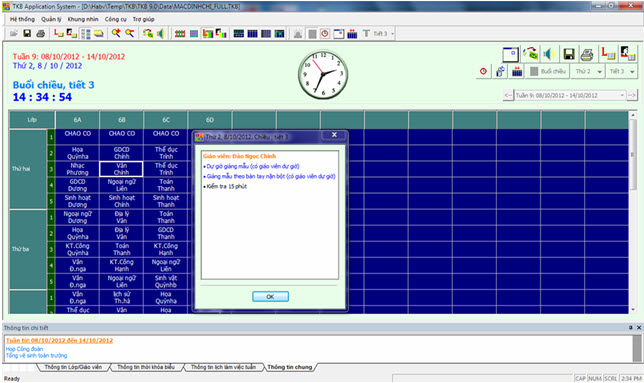The width and height of the screenshot is (644, 383).
Task: Click the small window icon in main toolbar
Action: [x=338, y=34]
